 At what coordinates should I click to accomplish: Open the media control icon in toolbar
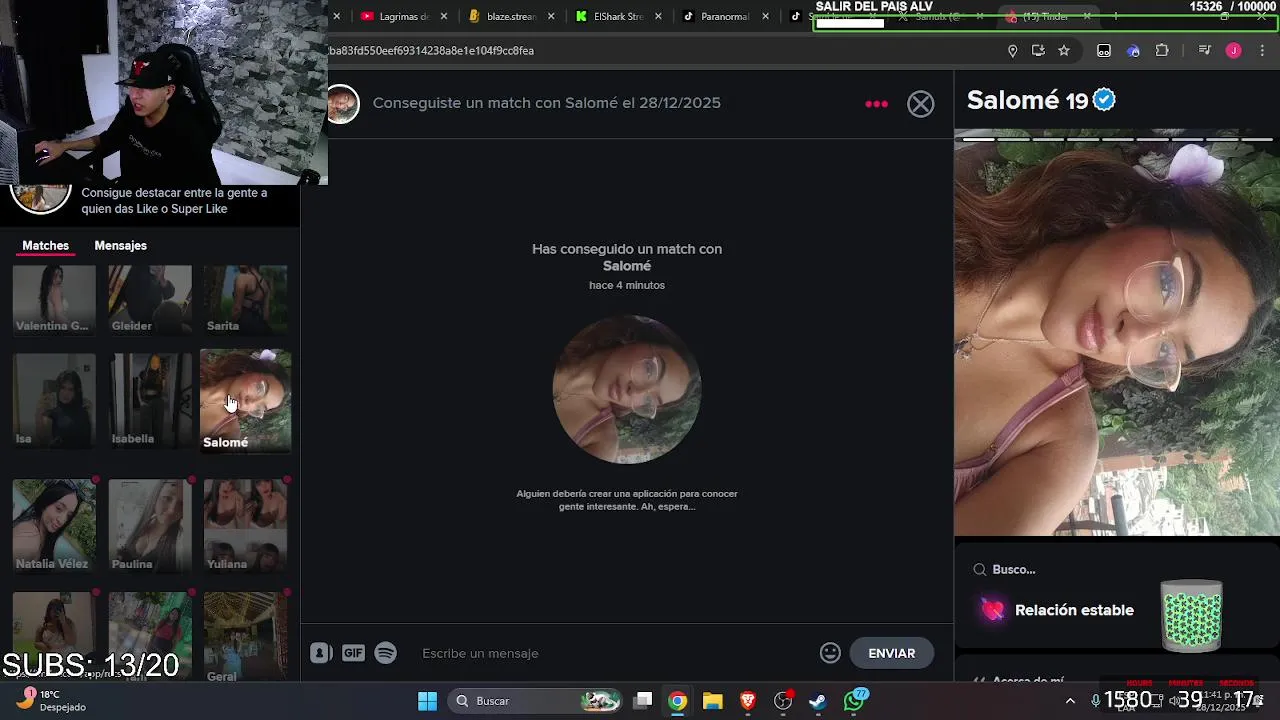tap(1205, 51)
